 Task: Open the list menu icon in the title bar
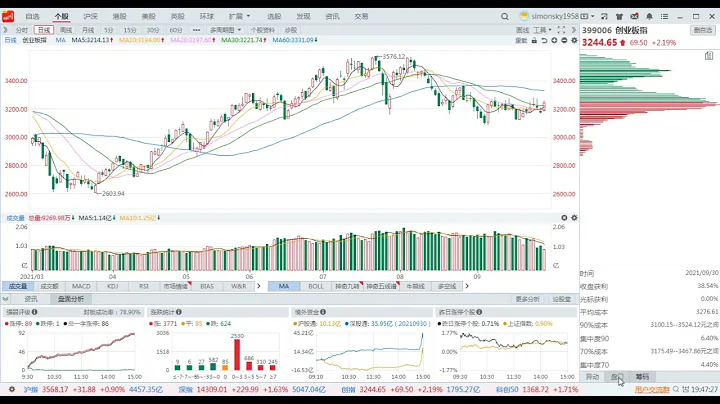tap(664, 17)
